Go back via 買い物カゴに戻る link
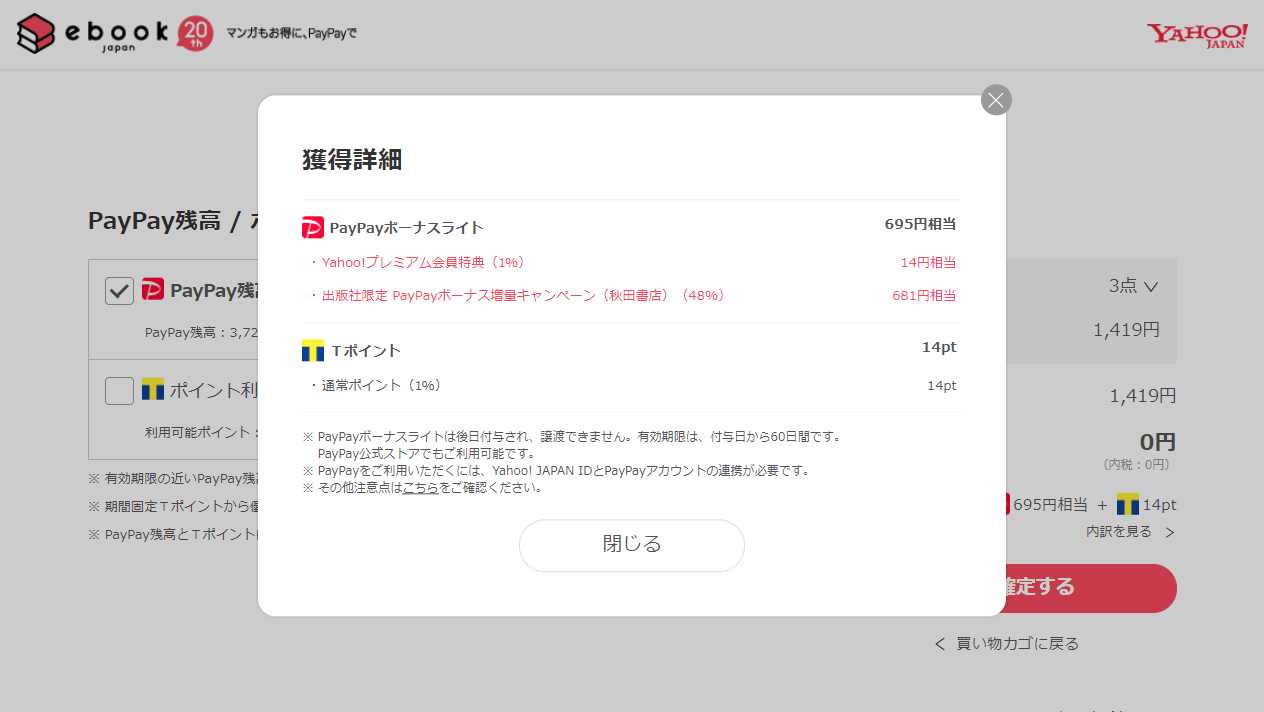The width and height of the screenshot is (1264, 712). tap(1007, 644)
